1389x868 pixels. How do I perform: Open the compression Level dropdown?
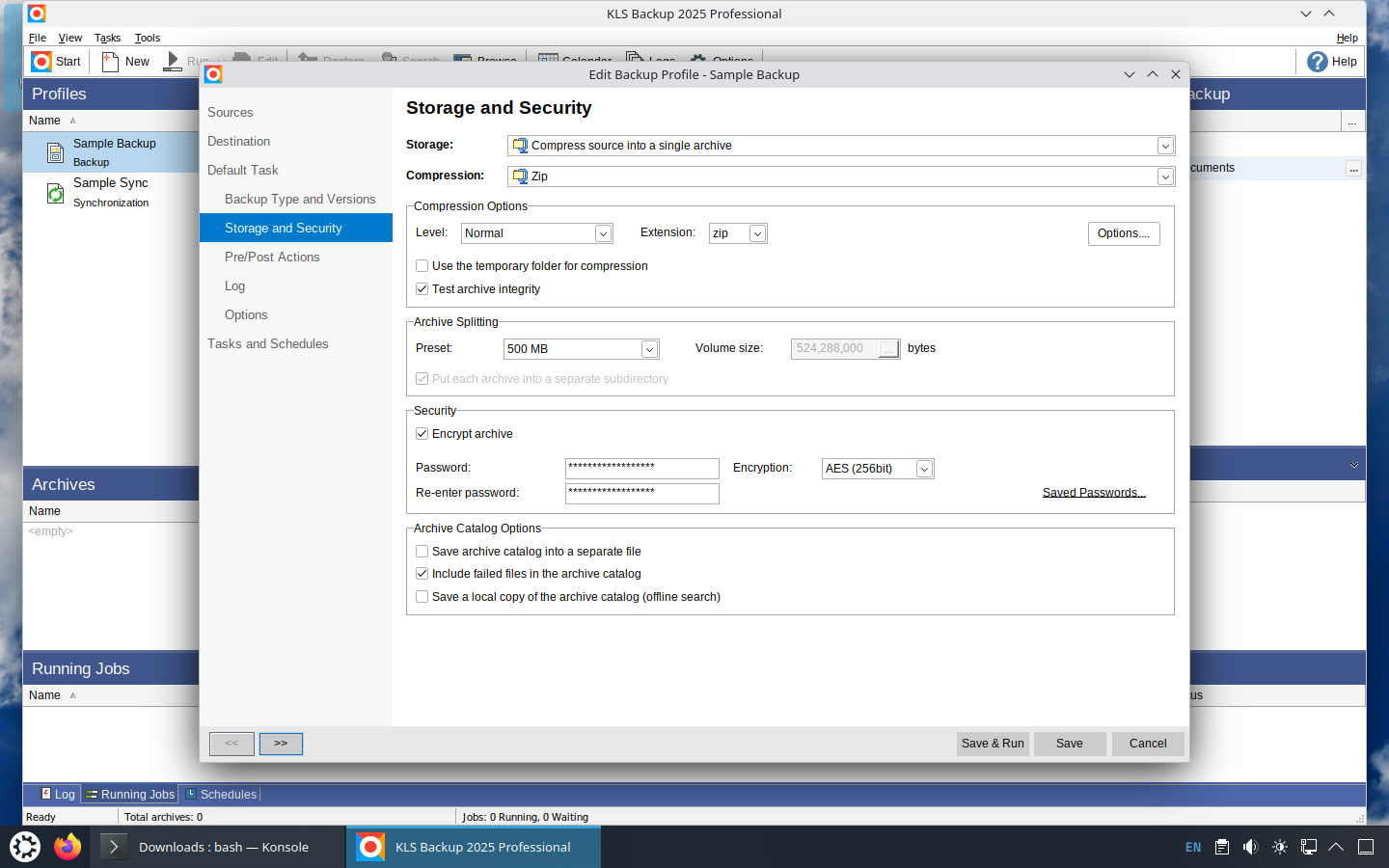coord(603,233)
